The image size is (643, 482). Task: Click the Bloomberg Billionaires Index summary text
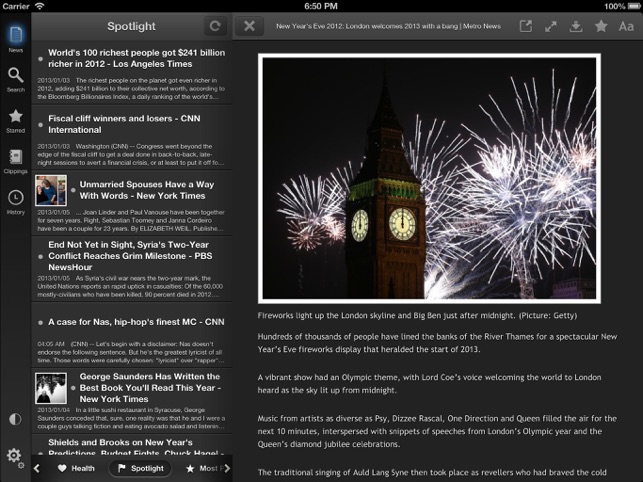131,89
